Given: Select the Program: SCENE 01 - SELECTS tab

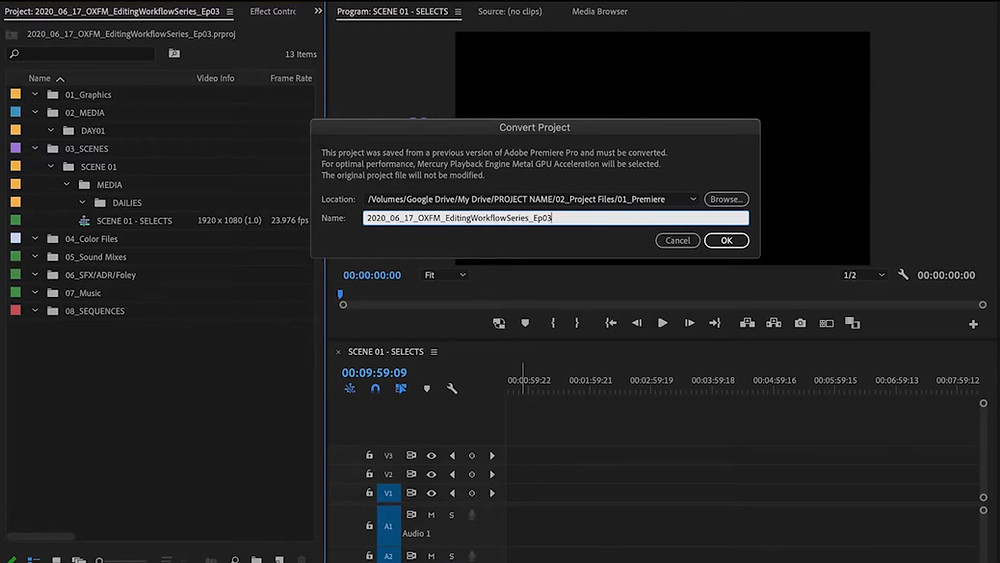Looking at the screenshot, I should [392, 11].
